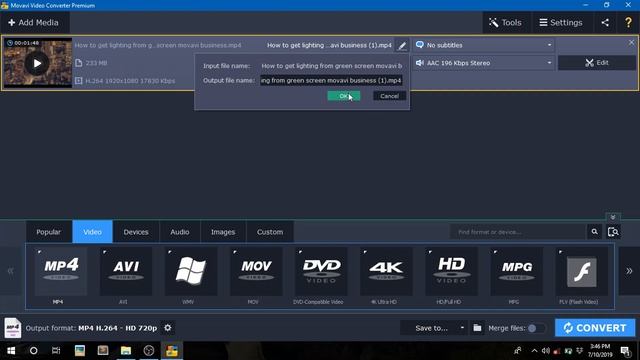Toggle the Merge files switch
Screen dimensions: 640x360
(536, 328)
